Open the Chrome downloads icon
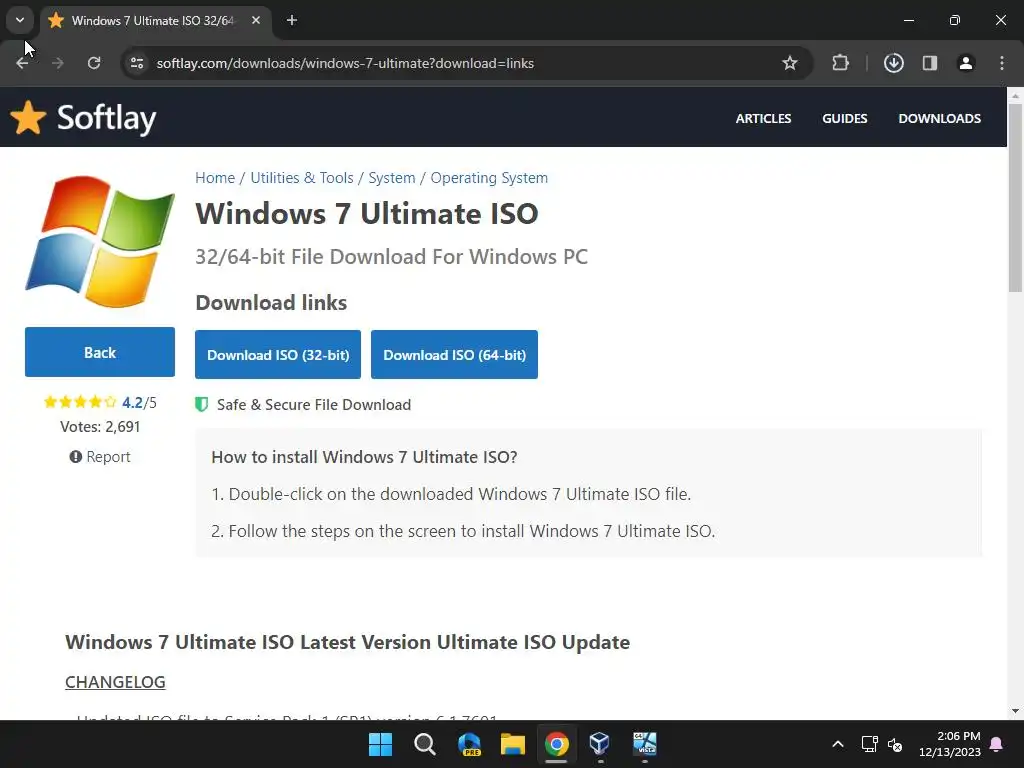Screen dimensions: 1024x768 pos(893,63)
